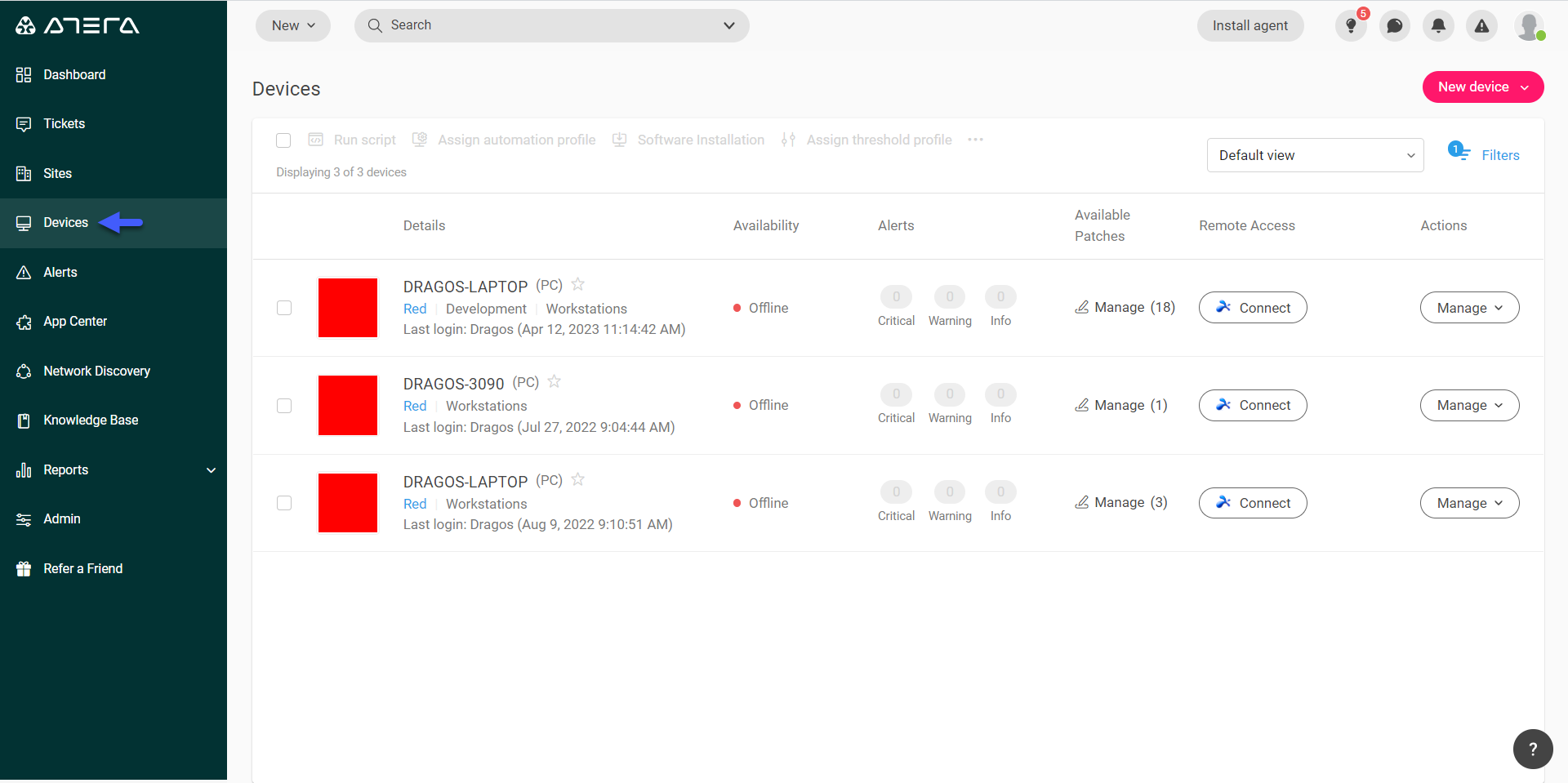1568x783 pixels.
Task: Click the Availability column header
Action: click(x=765, y=225)
